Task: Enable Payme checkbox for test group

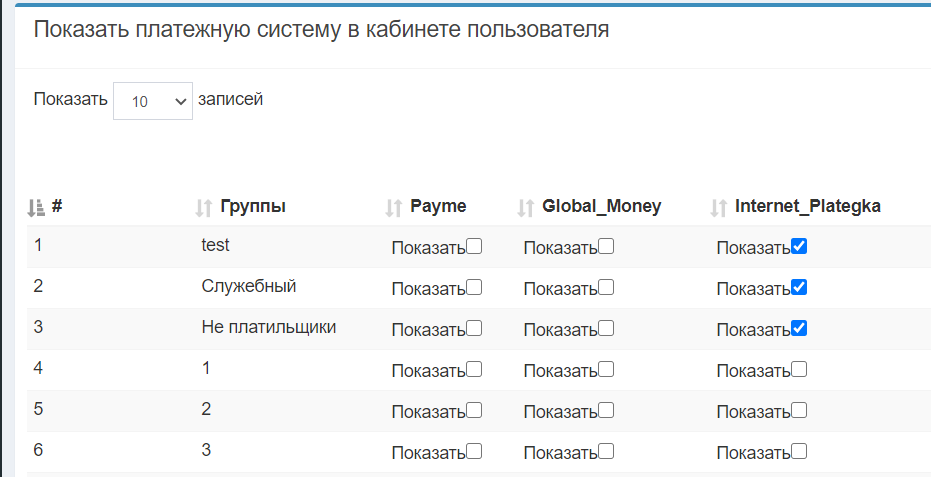Action: pyautogui.click(x=474, y=246)
